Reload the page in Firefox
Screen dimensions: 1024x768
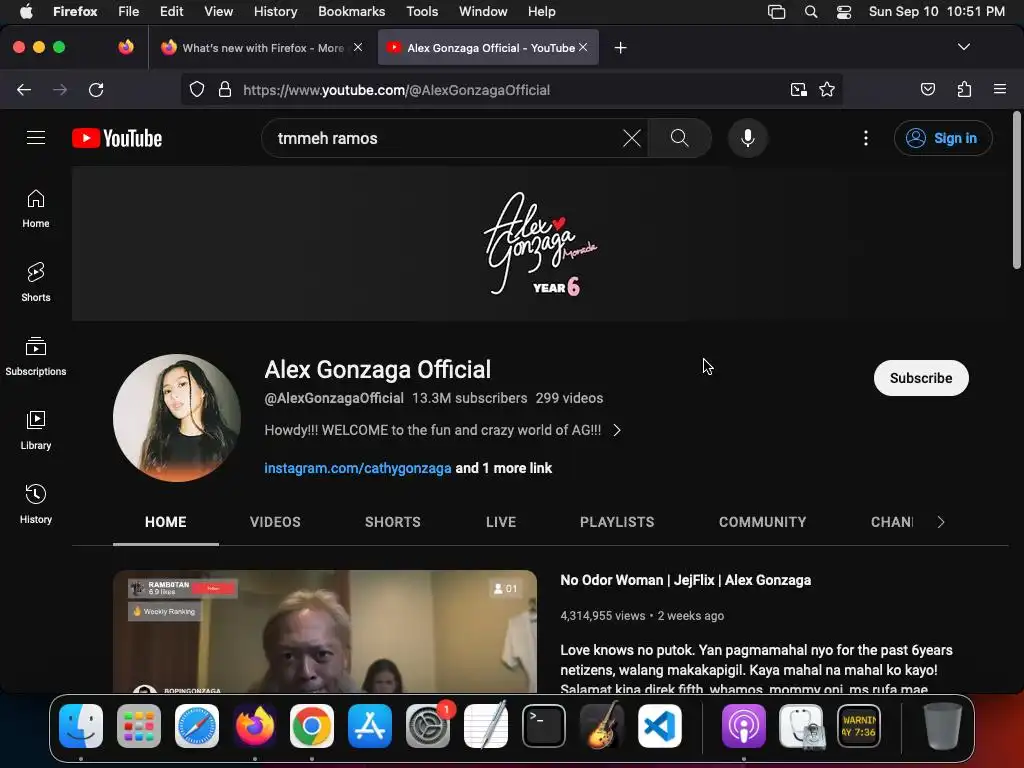(96, 89)
